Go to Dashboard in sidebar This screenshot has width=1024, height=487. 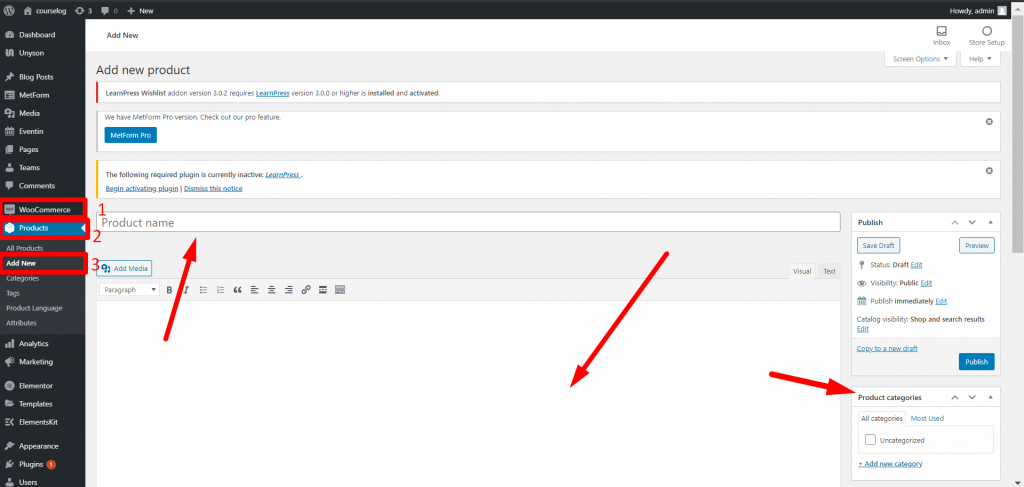point(37,35)
